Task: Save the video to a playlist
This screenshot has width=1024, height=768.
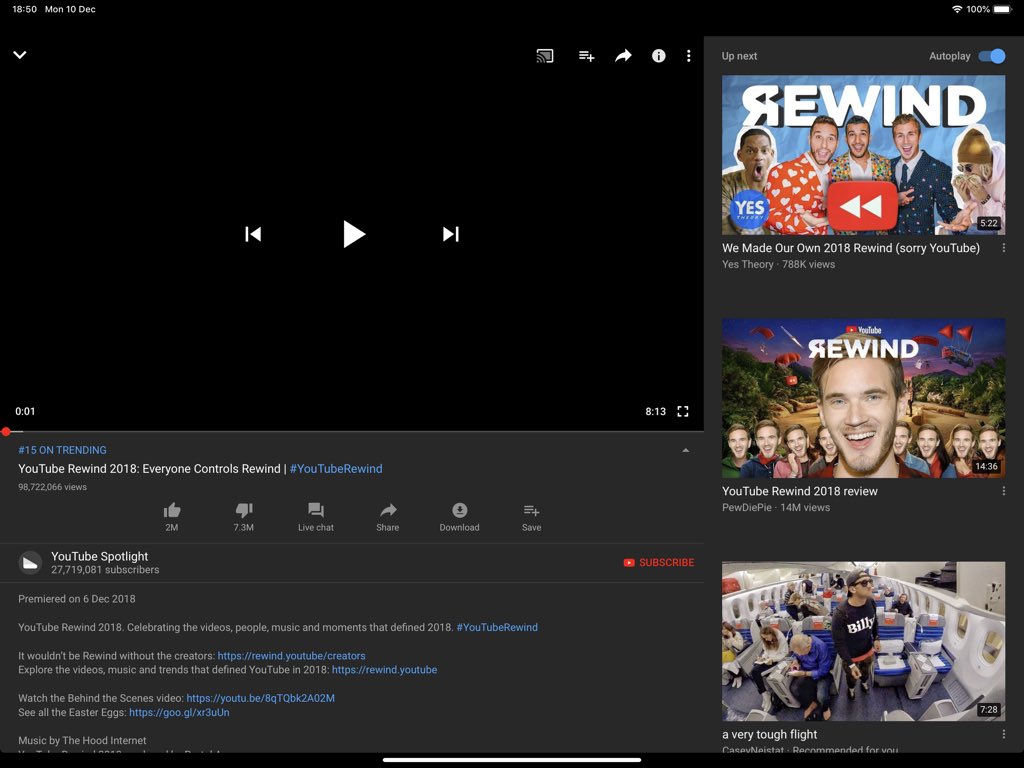Action: point(532,517)
